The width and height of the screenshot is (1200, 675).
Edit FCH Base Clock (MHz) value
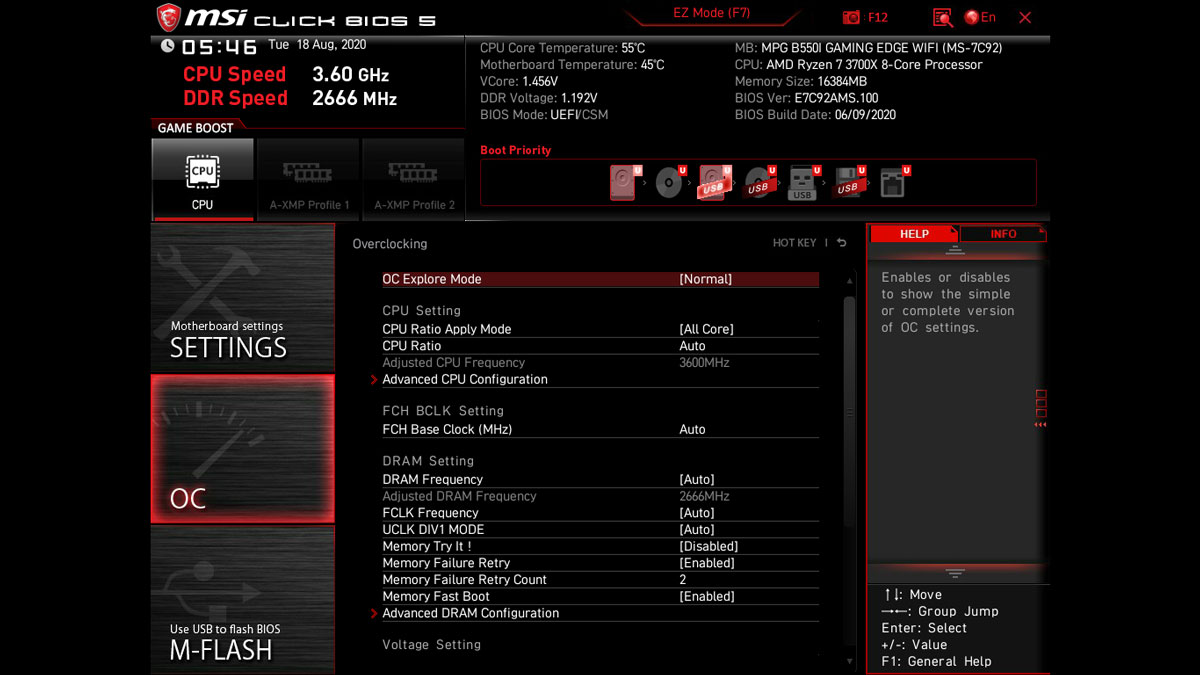pos(600,429)
